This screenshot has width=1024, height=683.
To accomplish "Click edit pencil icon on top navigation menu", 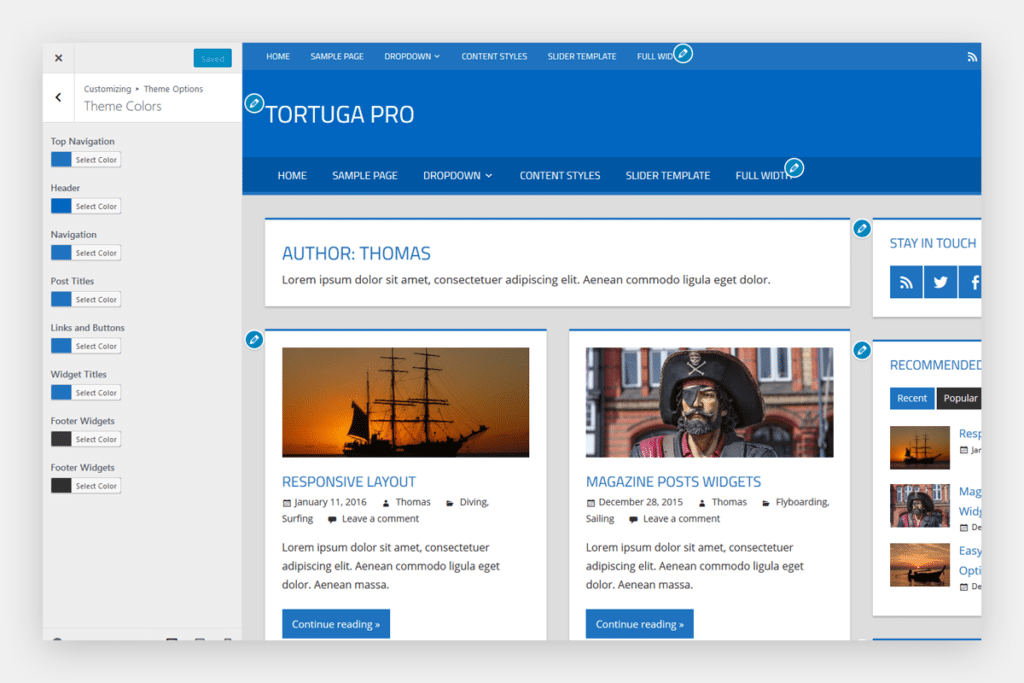I will point(682,54).
